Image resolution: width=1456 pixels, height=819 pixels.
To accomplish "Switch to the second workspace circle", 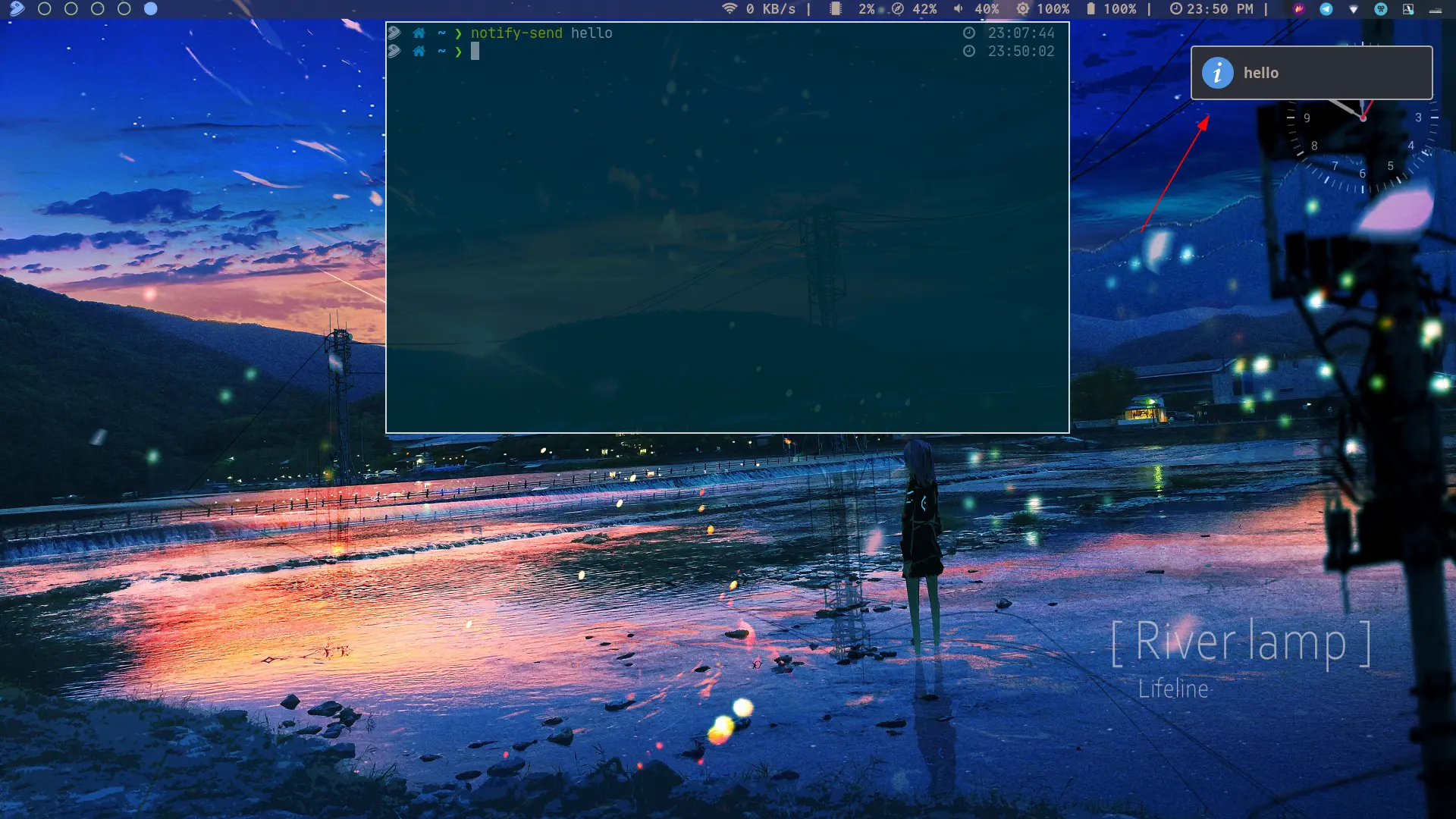I will pyautogui.click(x=71, y=9).
